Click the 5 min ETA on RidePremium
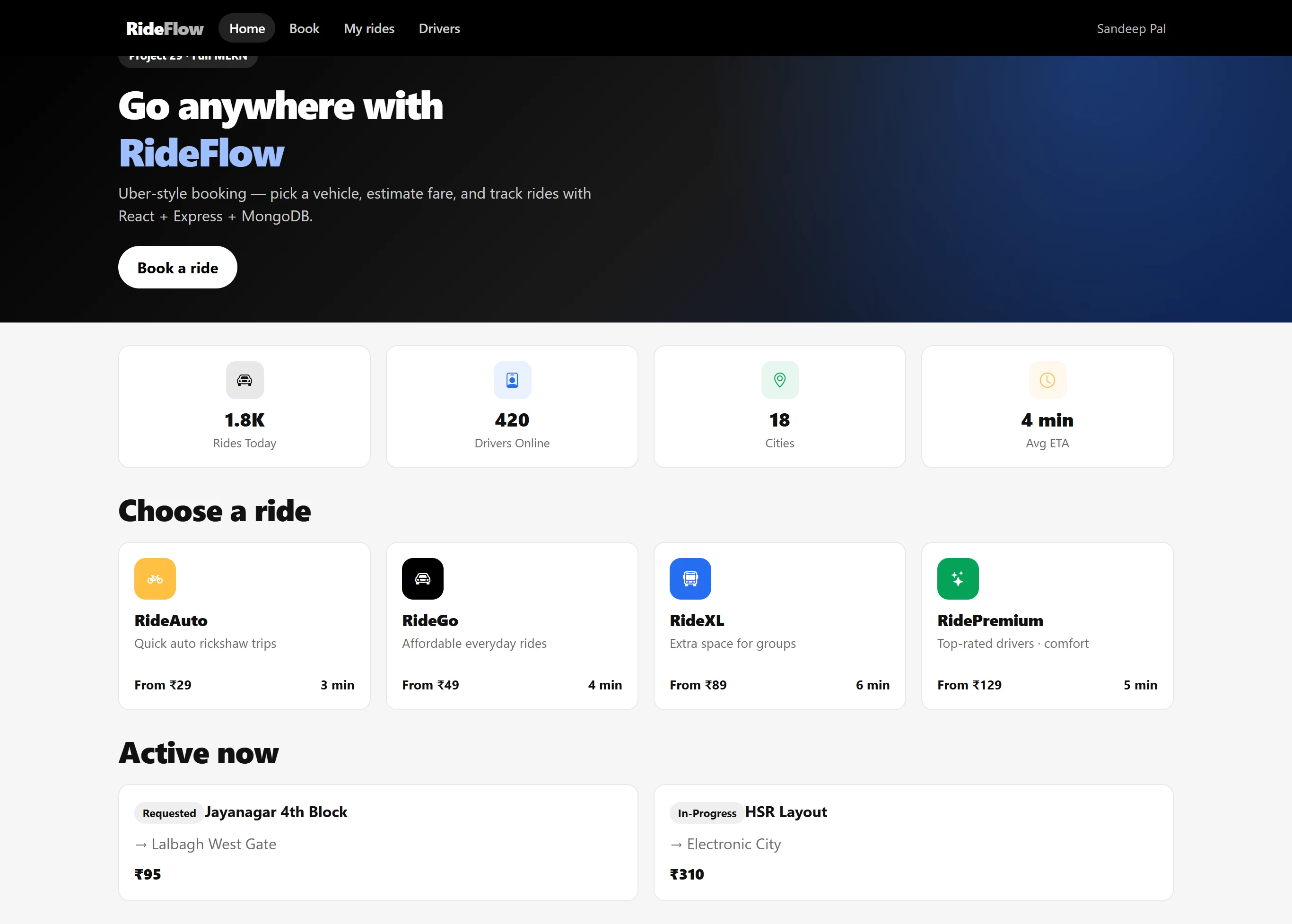This screenshot has width=1292, height=924. click(1140, 685)
